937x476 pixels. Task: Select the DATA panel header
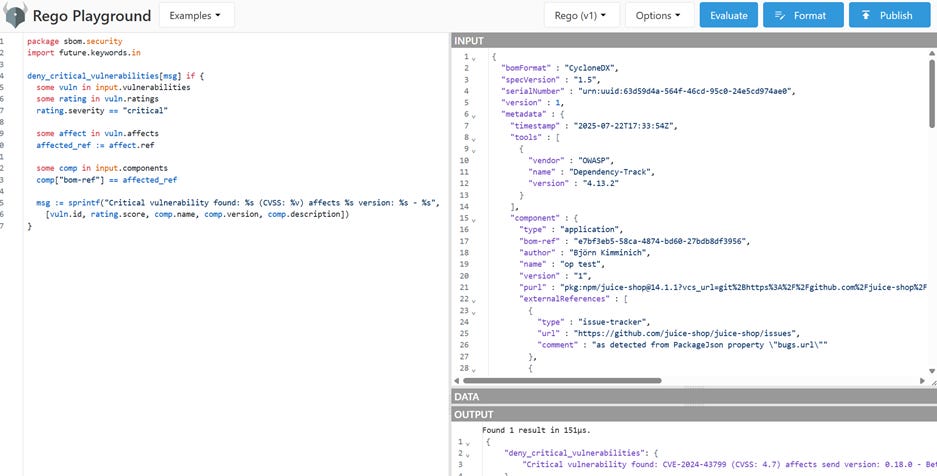pyautogui.click(x=694, y=397)
